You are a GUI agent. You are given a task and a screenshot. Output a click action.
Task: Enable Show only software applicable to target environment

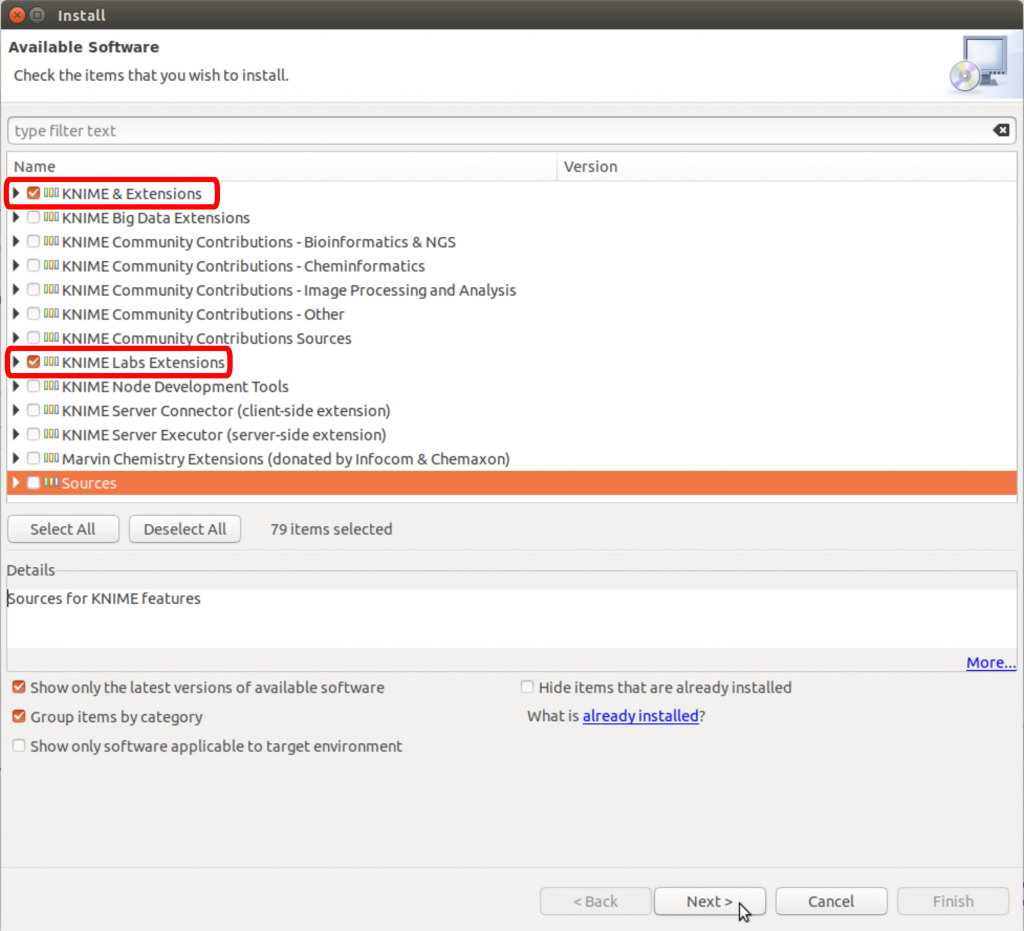[x=19, y=746]
